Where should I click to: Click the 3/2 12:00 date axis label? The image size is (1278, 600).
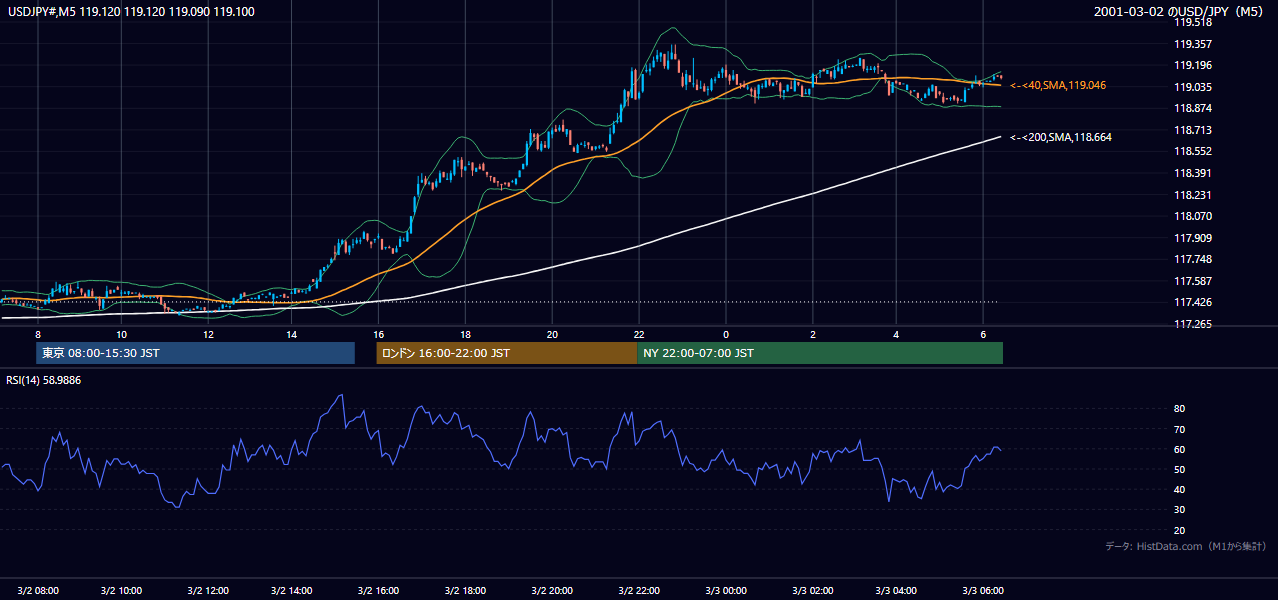coord(208,590)
